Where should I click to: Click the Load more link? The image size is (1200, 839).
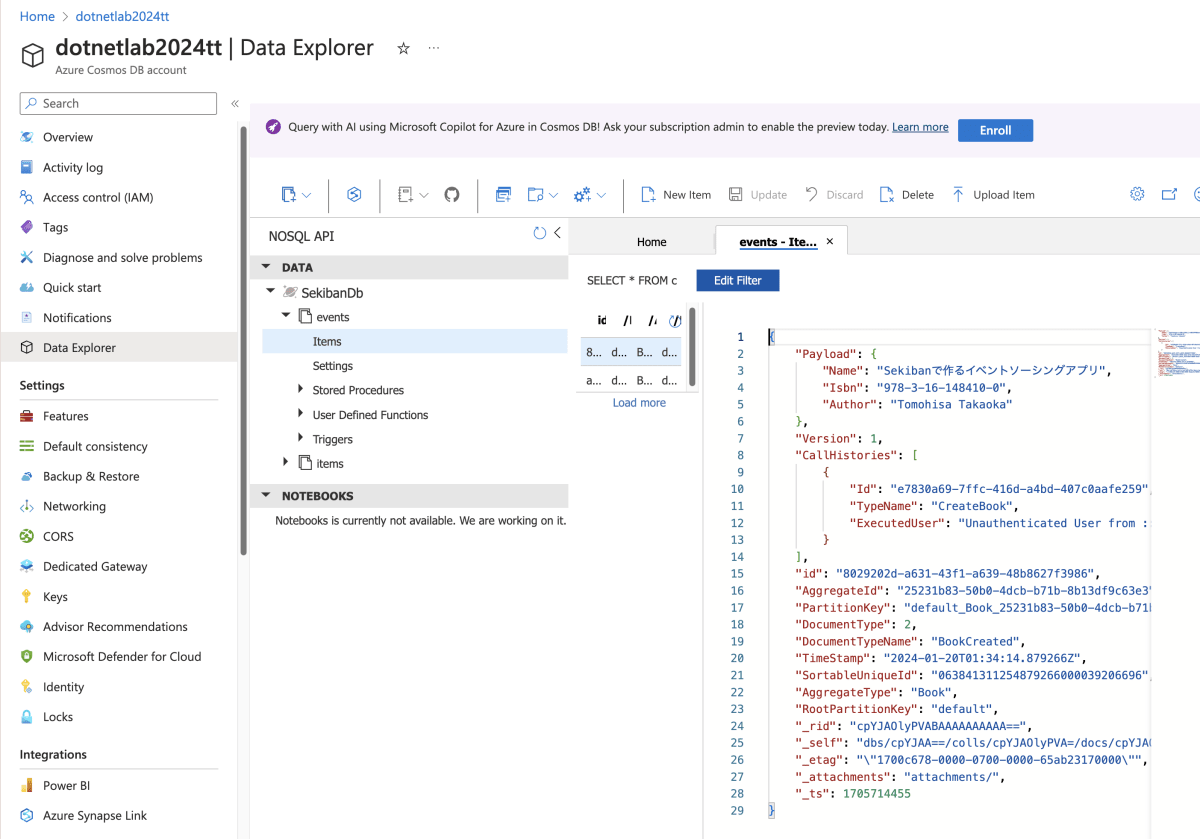tap(639, 403)
